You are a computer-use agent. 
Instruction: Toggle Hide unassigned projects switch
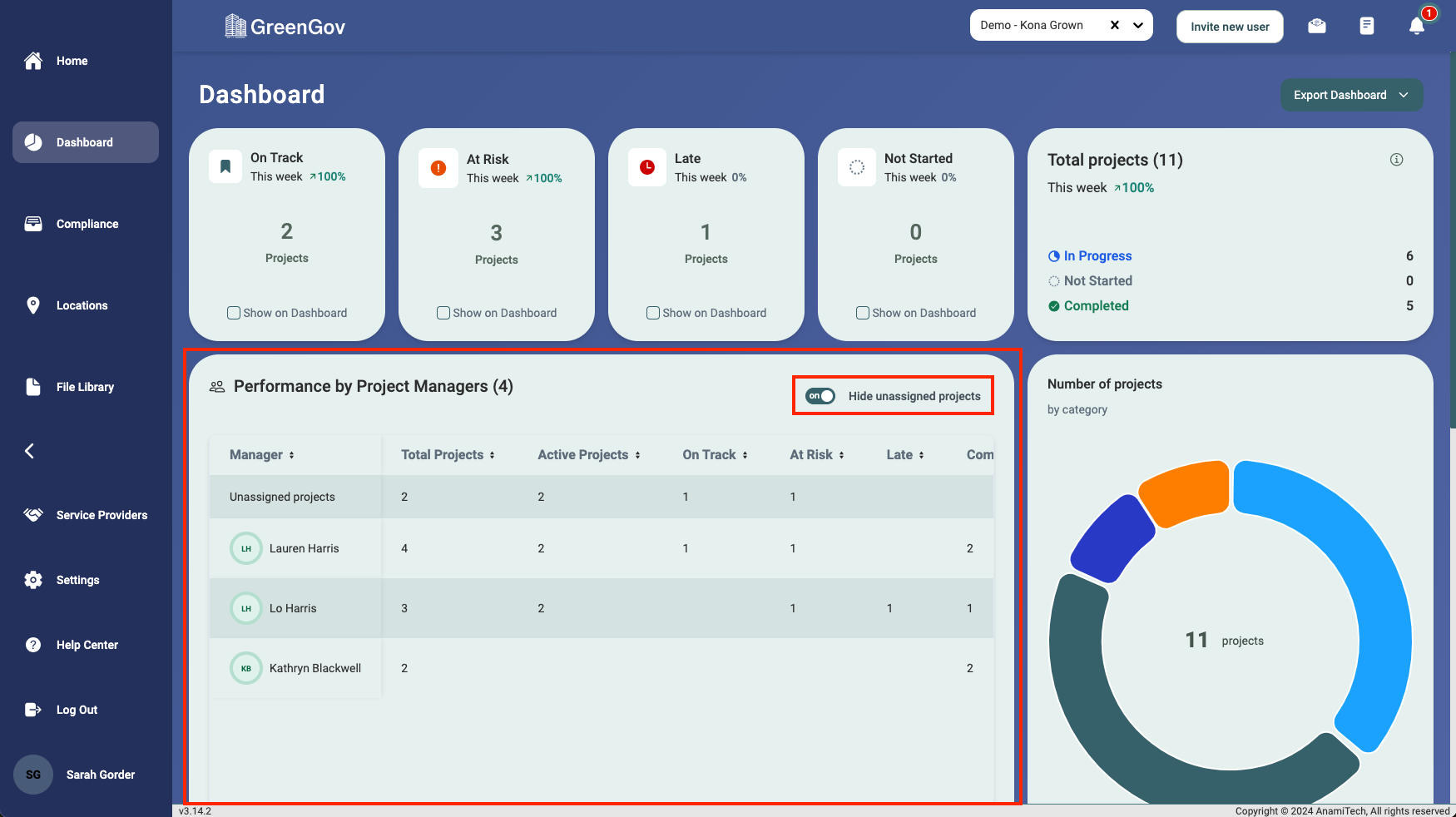coord(820,396)
